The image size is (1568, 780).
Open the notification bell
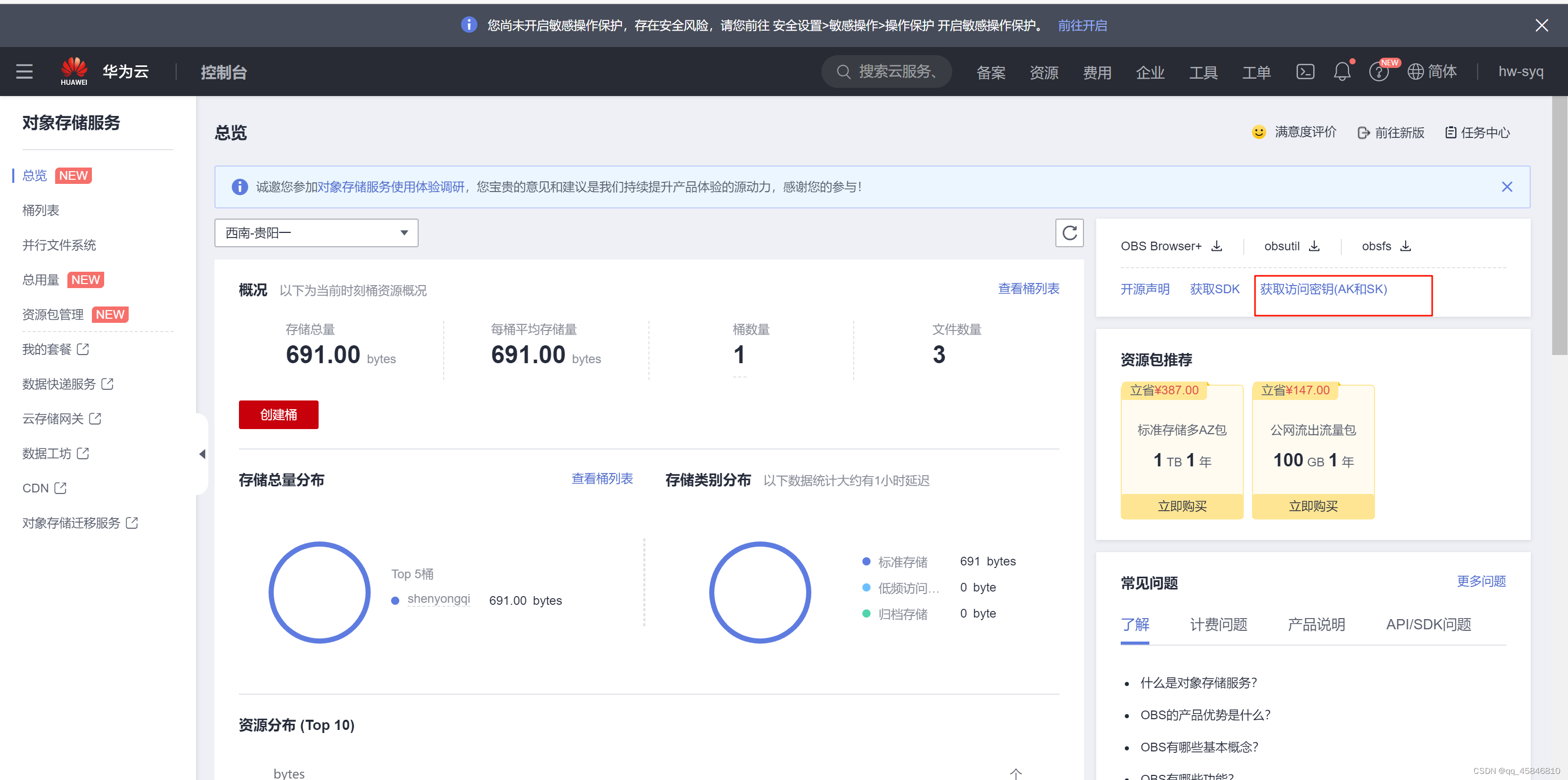tap(1342, 72)
